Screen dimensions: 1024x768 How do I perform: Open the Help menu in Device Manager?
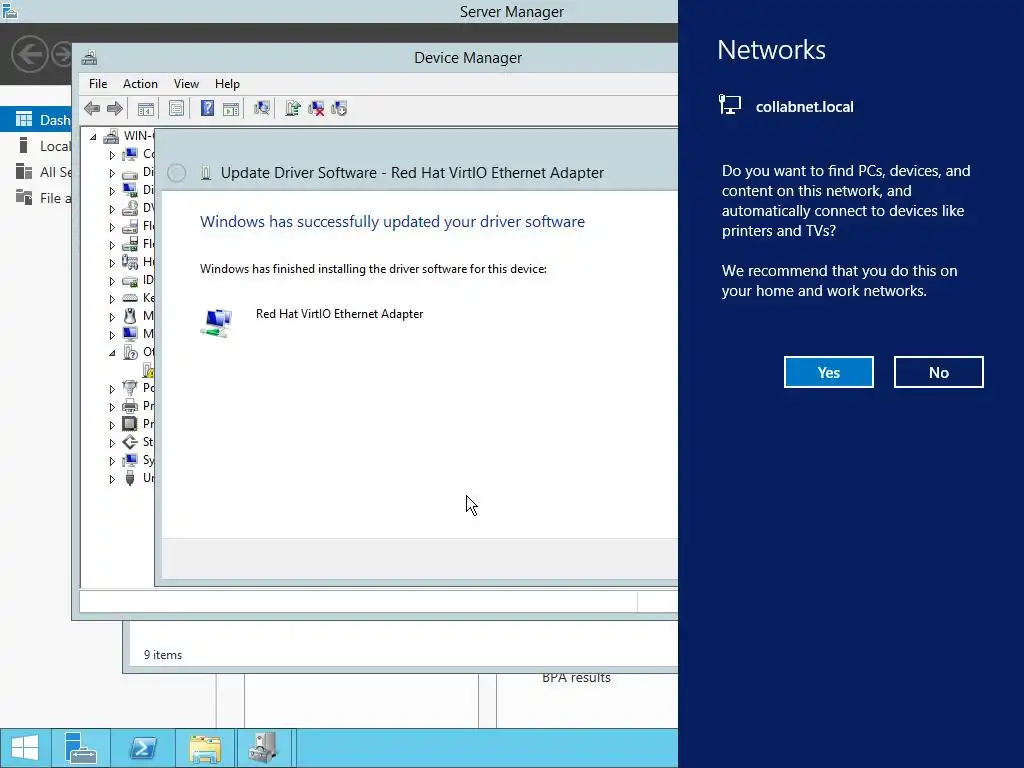tap(227, 84)
